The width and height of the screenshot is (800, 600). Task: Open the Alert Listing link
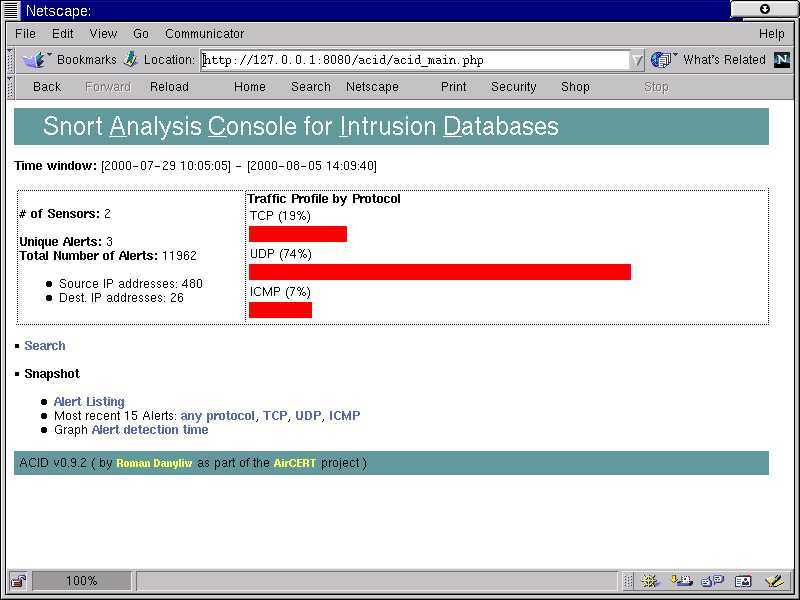point(89,402)
